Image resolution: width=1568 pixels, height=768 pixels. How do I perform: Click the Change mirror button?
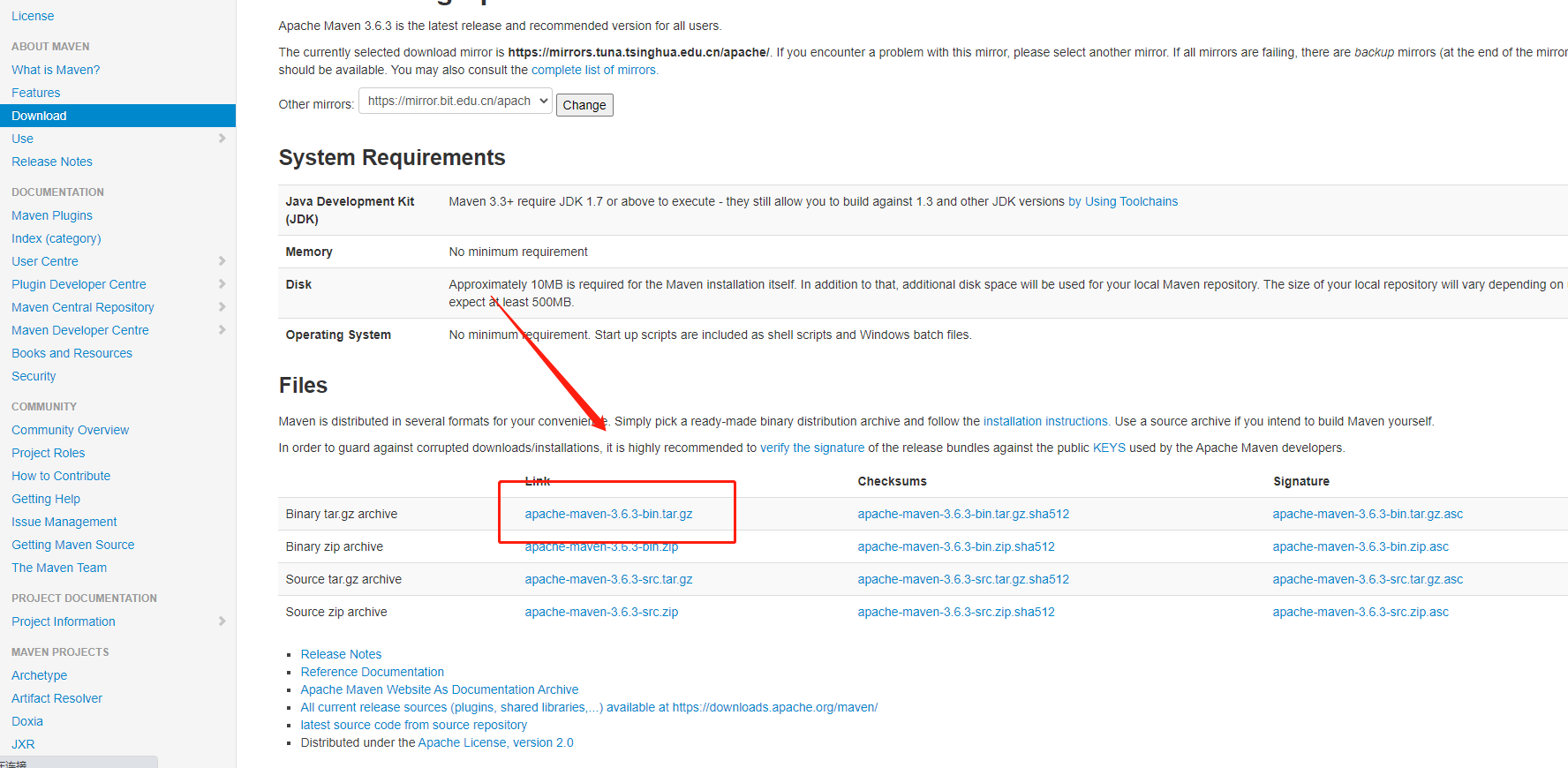tap(584, 105)
